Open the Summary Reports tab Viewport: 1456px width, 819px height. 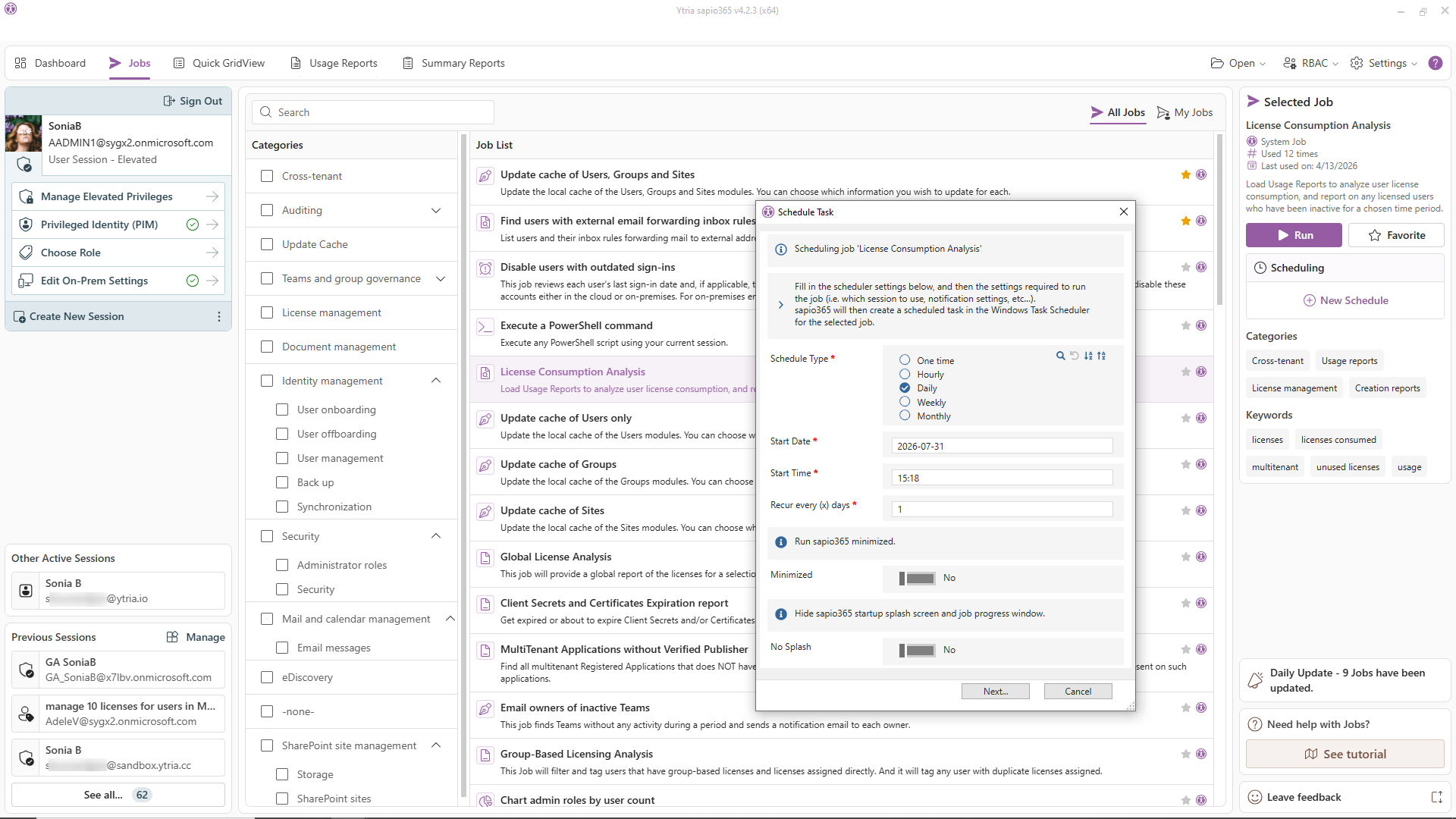[x=453, y=63]
